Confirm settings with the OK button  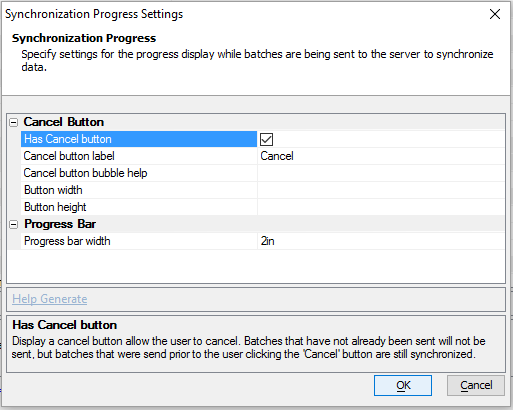point(403,385)
